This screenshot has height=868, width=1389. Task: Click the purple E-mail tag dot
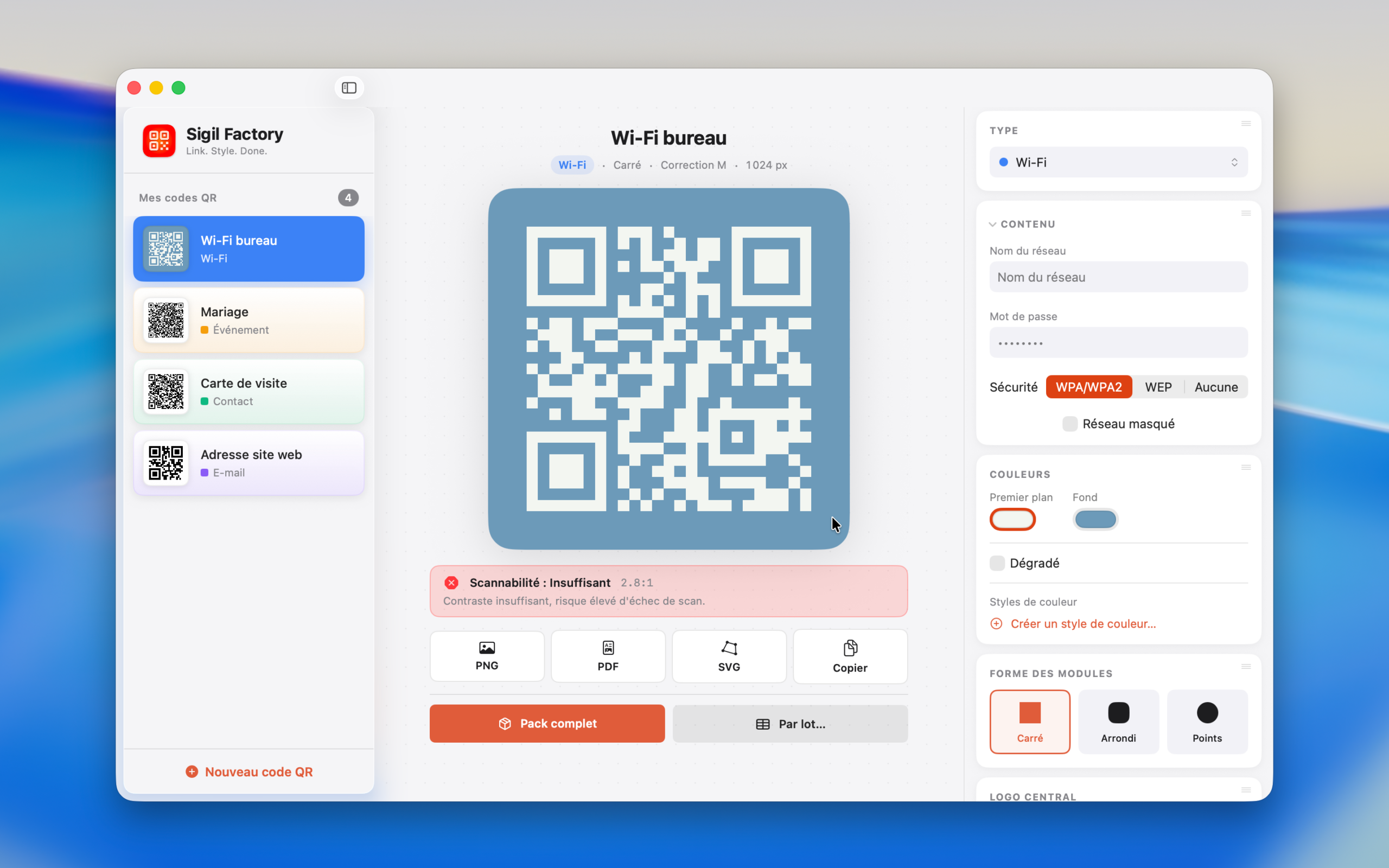[205, 473]
